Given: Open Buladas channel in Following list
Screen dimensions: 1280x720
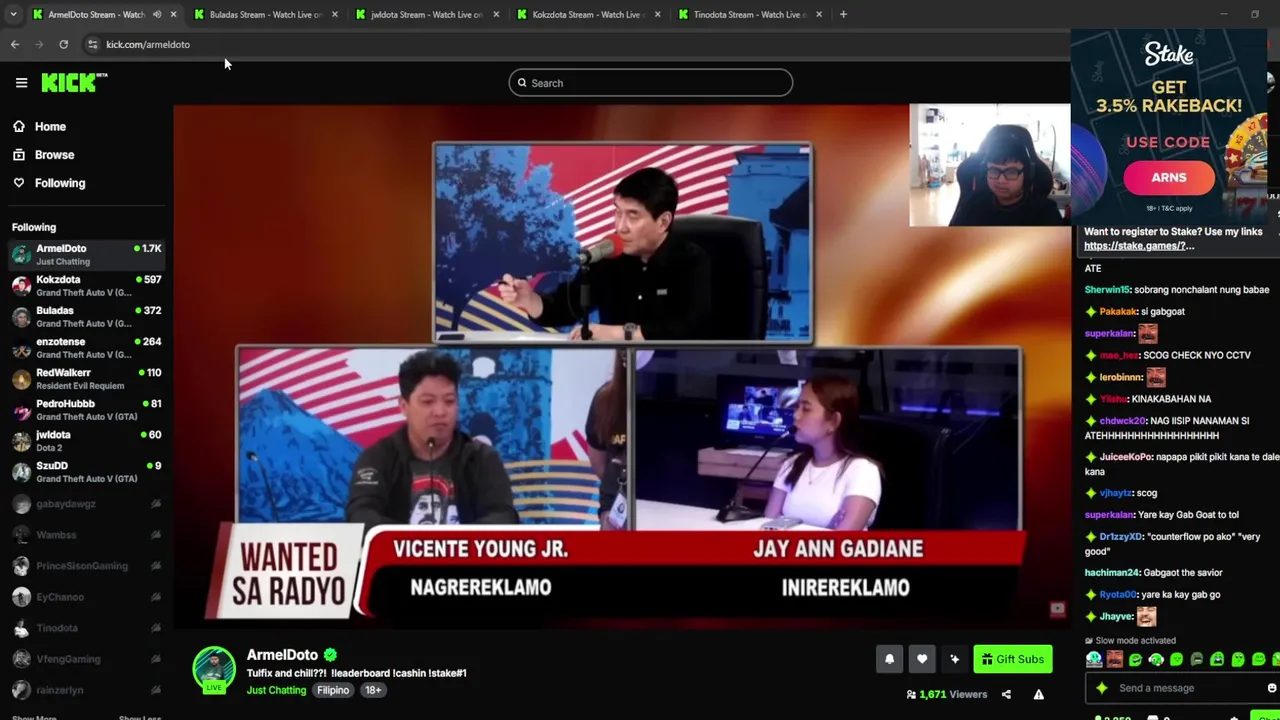Looking at the screenshot, I should pos(87,316).
